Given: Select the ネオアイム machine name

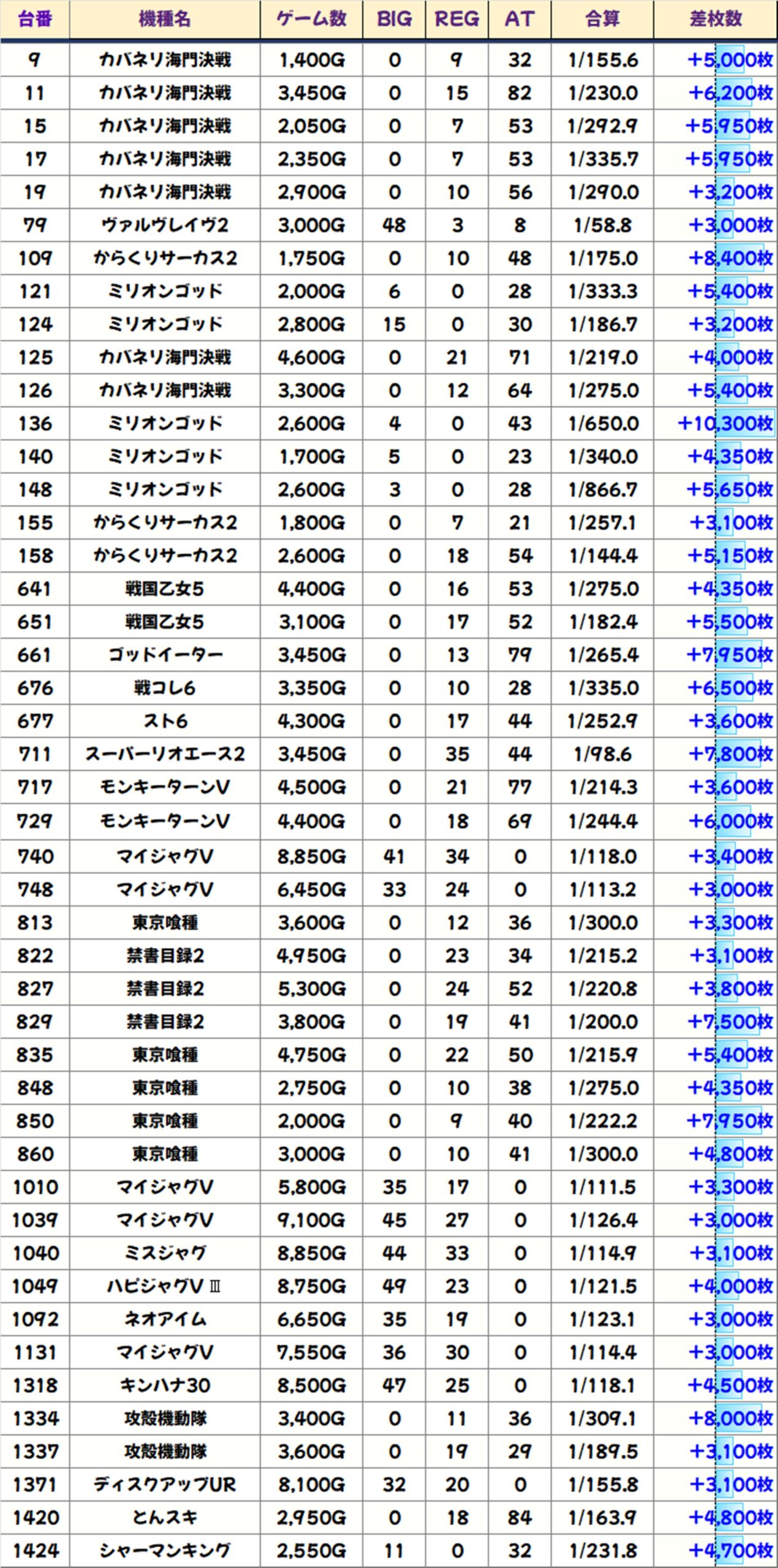Looking at the screenshot, I should (x=165, y=1319).
